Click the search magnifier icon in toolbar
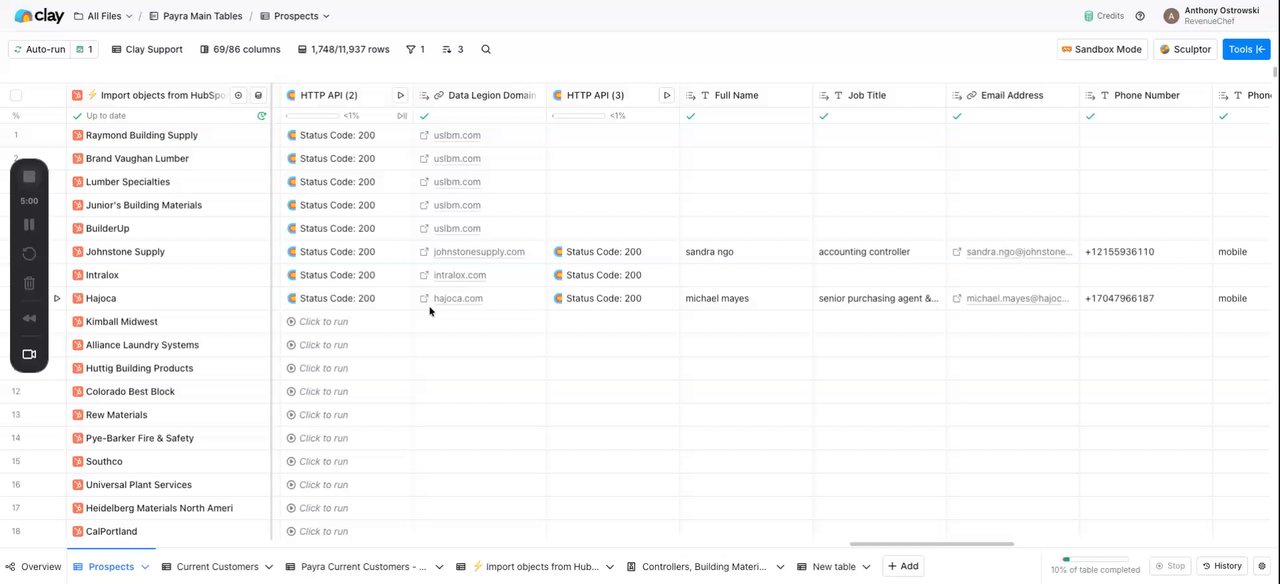 [x=486, y=49]
